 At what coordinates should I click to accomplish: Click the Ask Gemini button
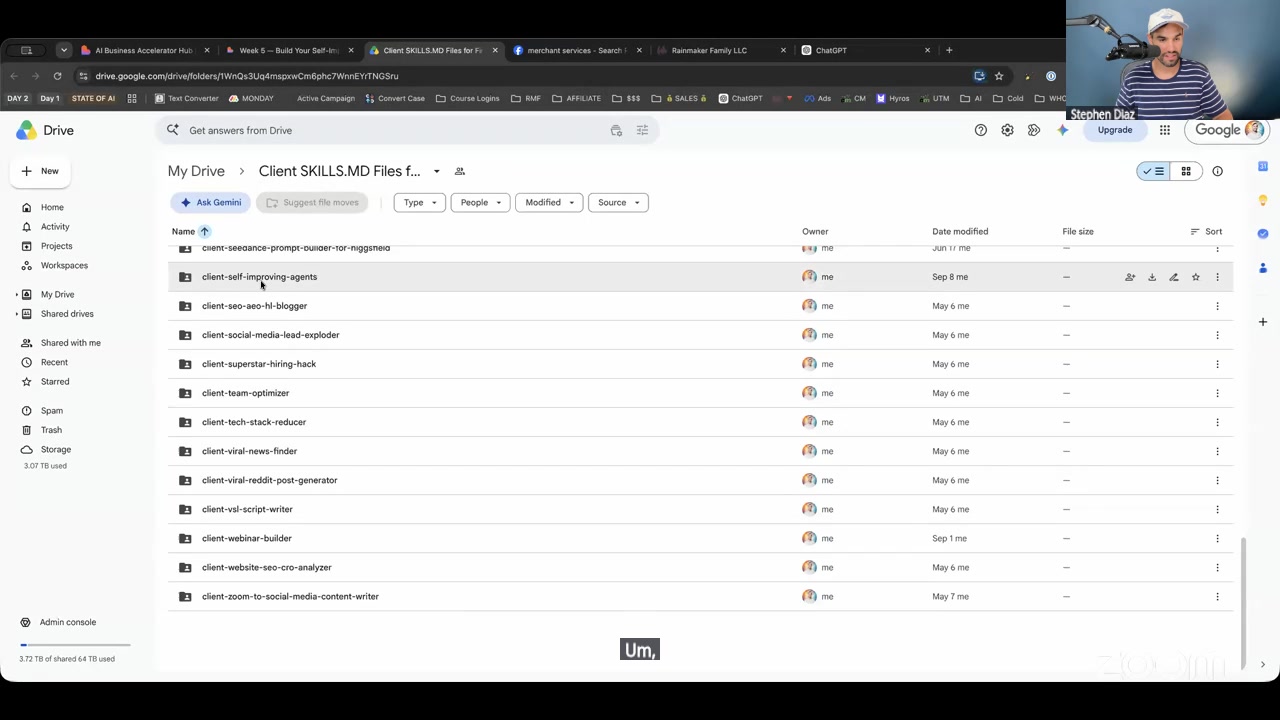pyautogui.click(x=210, y=202)
